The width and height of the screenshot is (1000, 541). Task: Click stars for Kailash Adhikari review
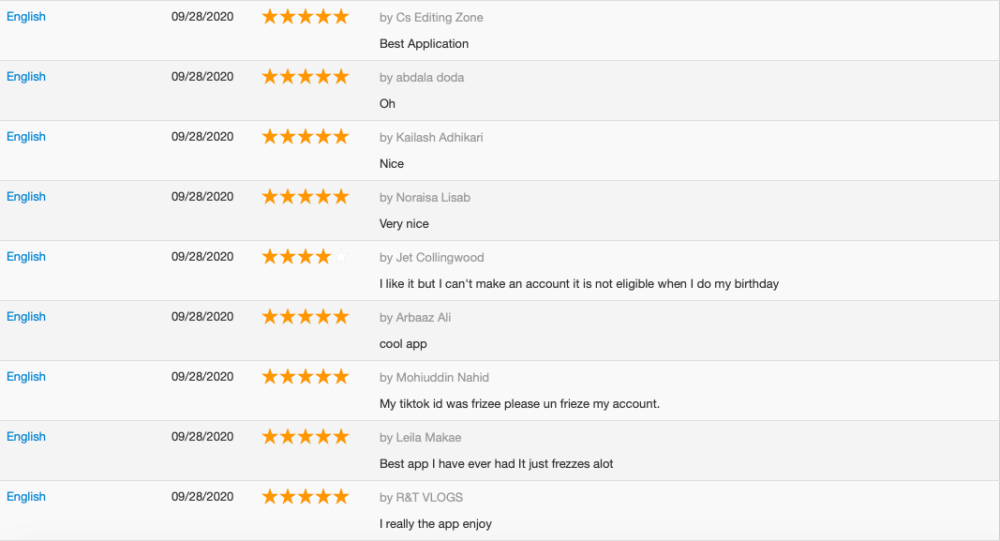305,137
